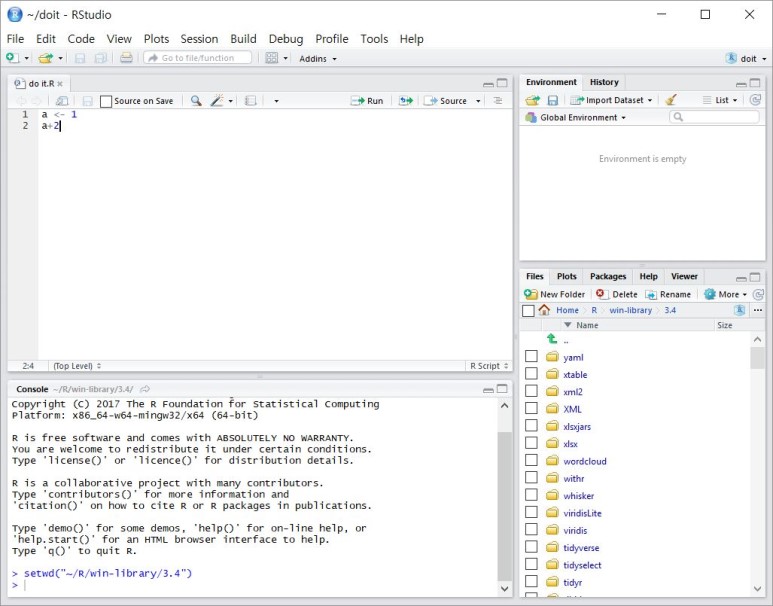Click the Save All icon in main toolbar

(101, 58)
